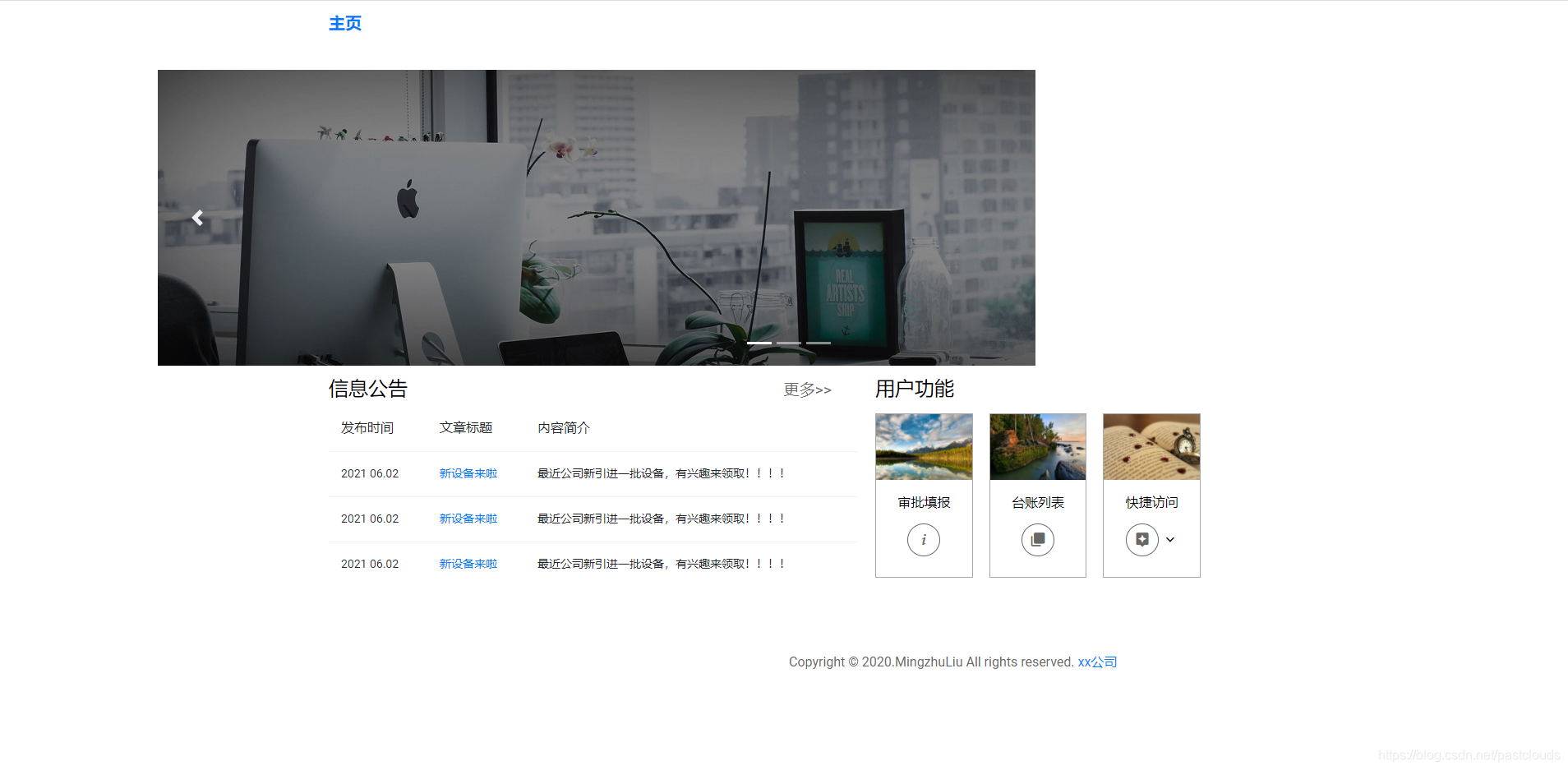Viewport: 1568px width, 770px height.
Task: Click the 审批填报 lake thumbnail
Action: tap(924, 447)
